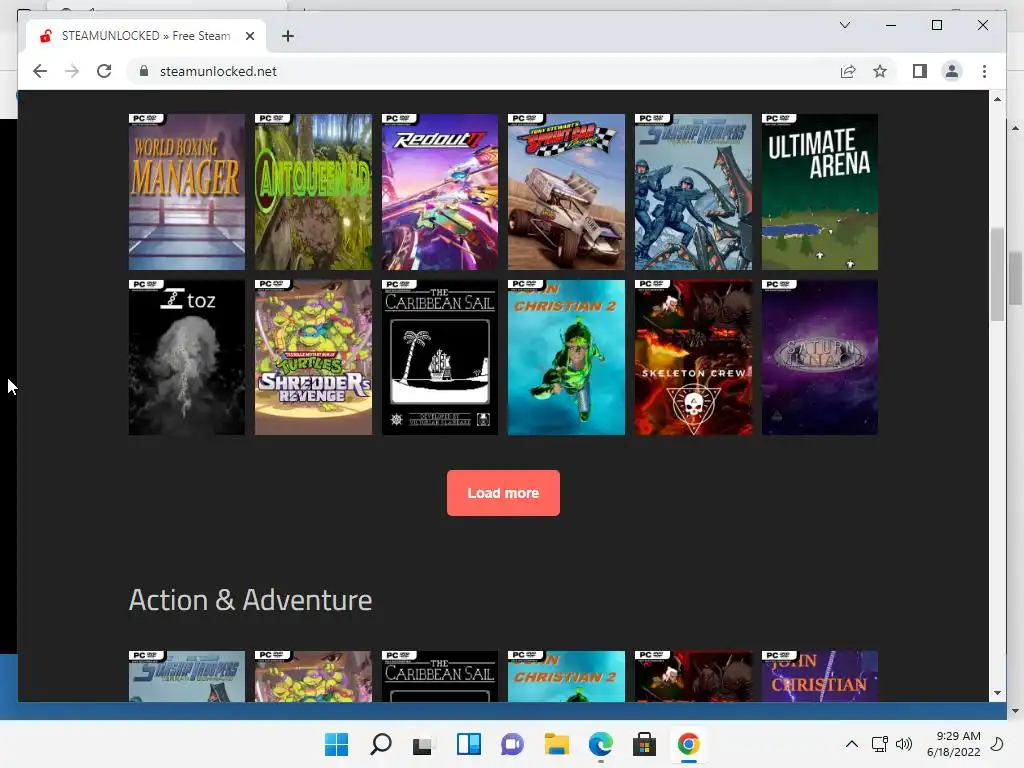Click the page vertical scrollbar thumb

pyautogui.click(x=997, y=274)
